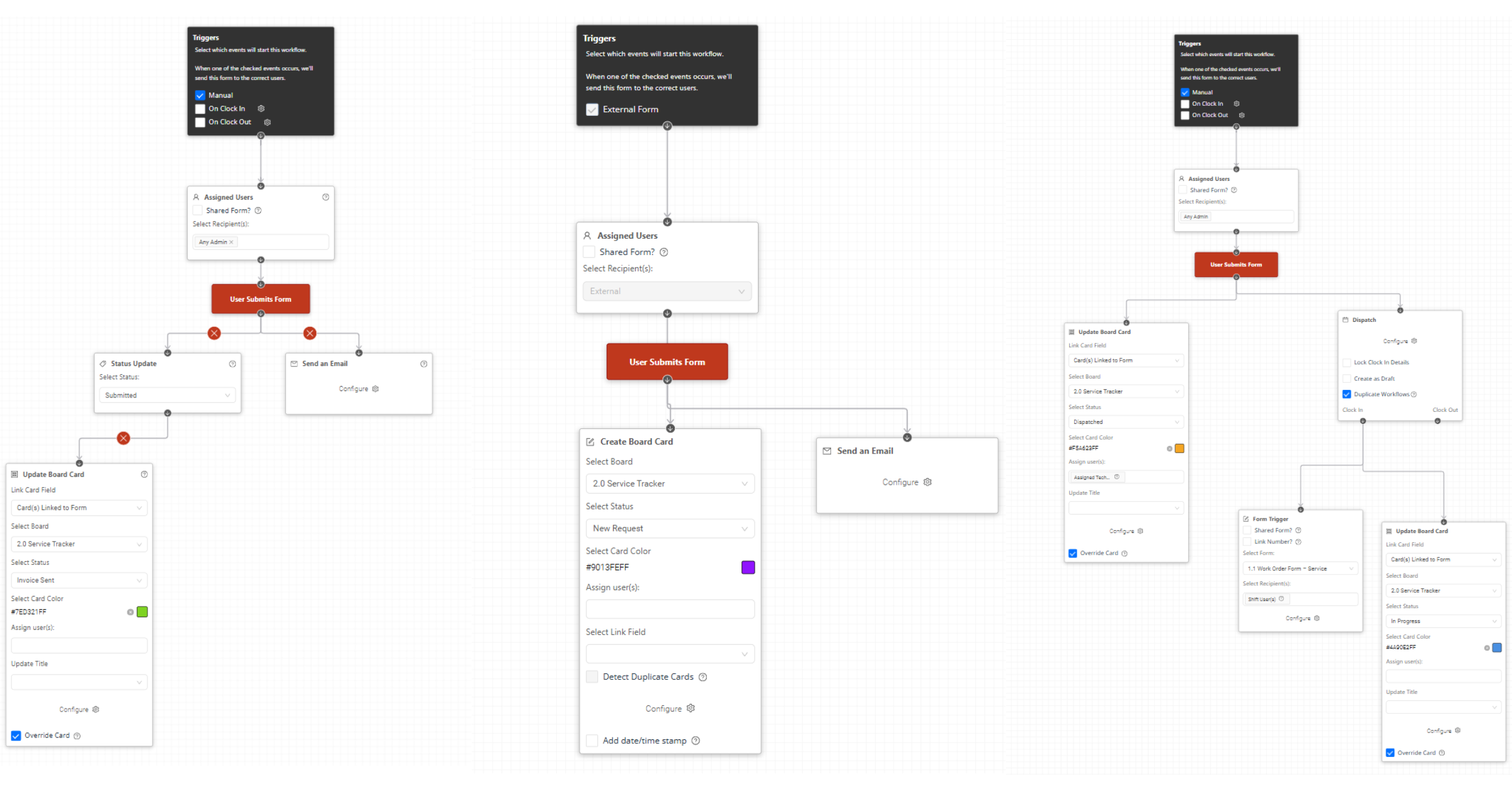1512x791 pixels.
Task: Click User Submits Form node in right workflow
Action: [1236, 265]
